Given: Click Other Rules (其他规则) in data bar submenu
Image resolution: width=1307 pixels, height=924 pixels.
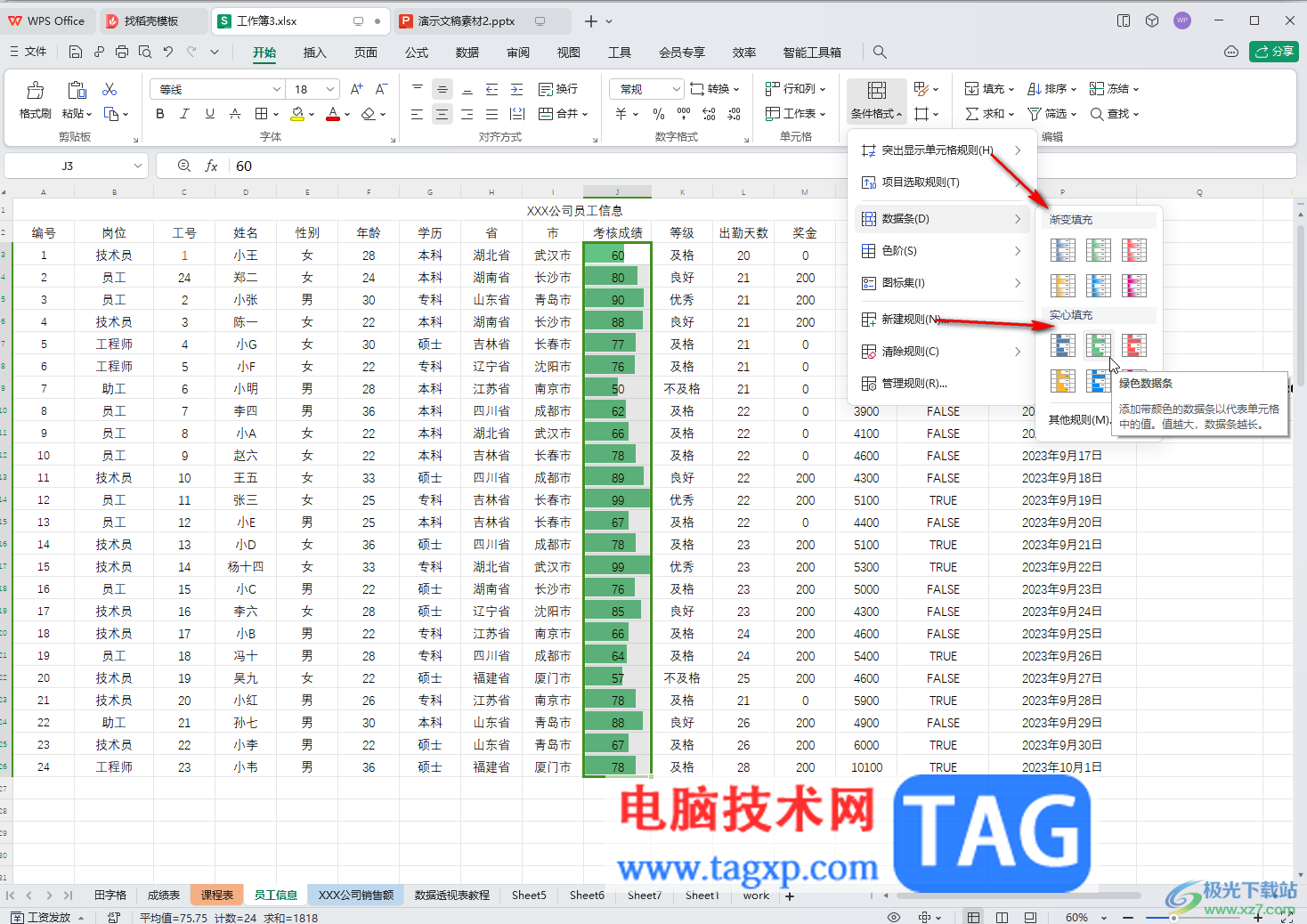Looking at the screenshot, I should tap(1079, 420).
